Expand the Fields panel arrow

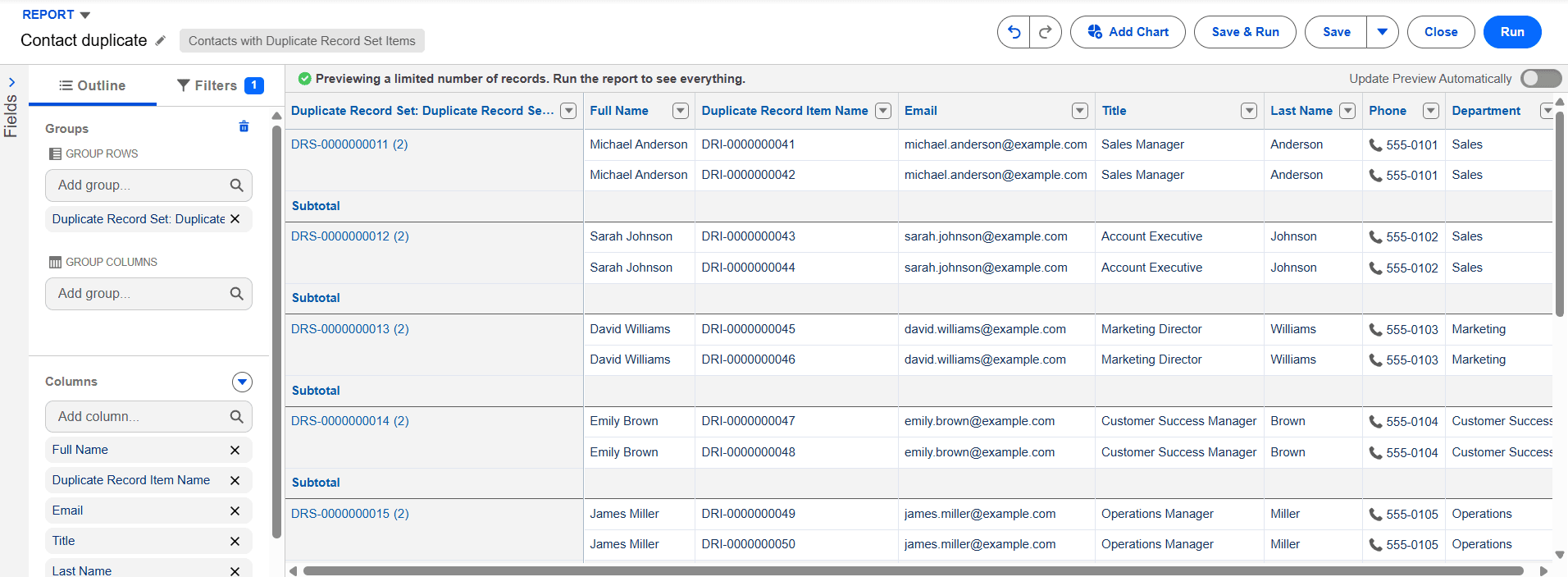[x=11, y=82]
